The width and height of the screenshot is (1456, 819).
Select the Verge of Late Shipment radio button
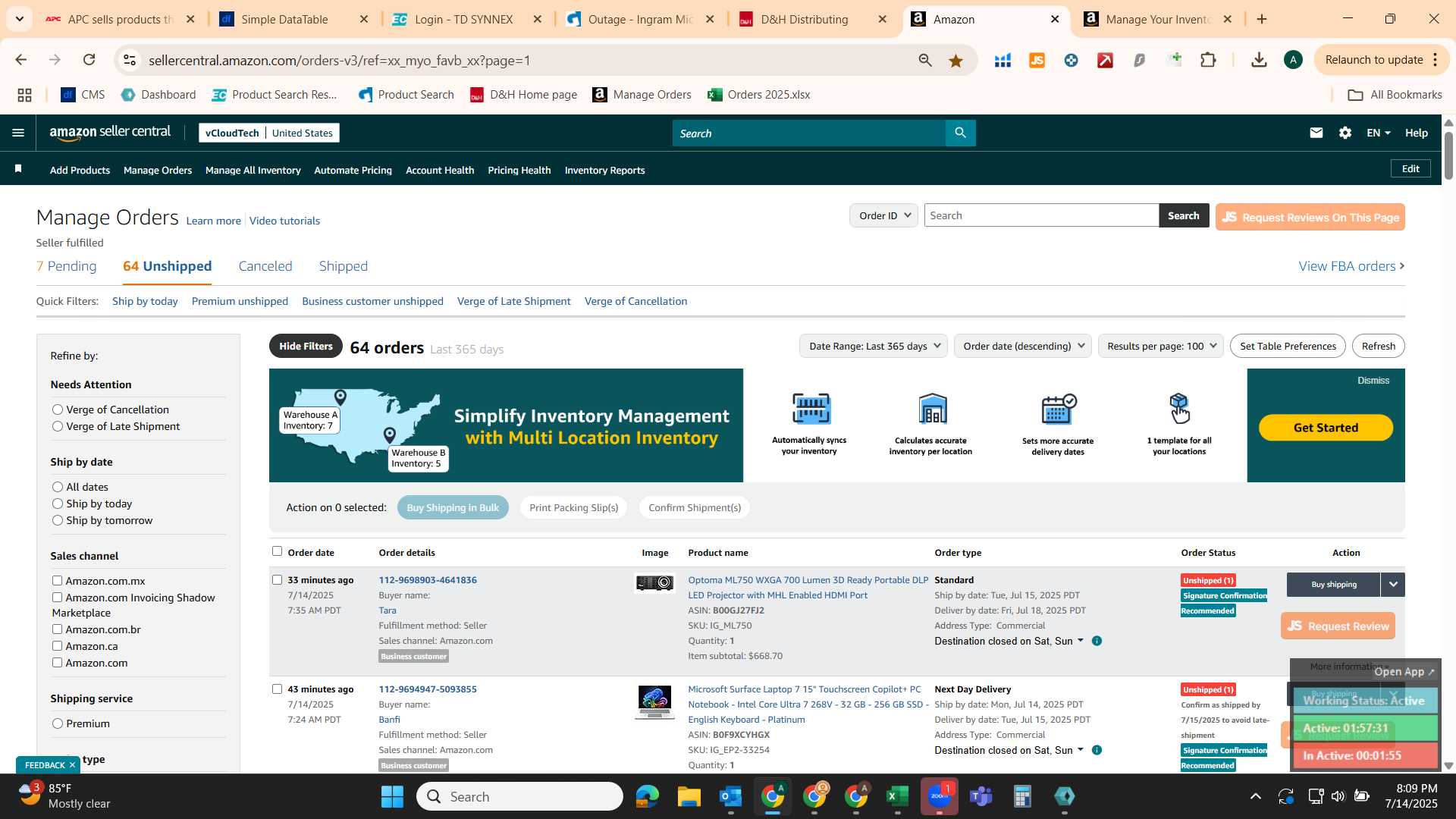tap(58, 426)
